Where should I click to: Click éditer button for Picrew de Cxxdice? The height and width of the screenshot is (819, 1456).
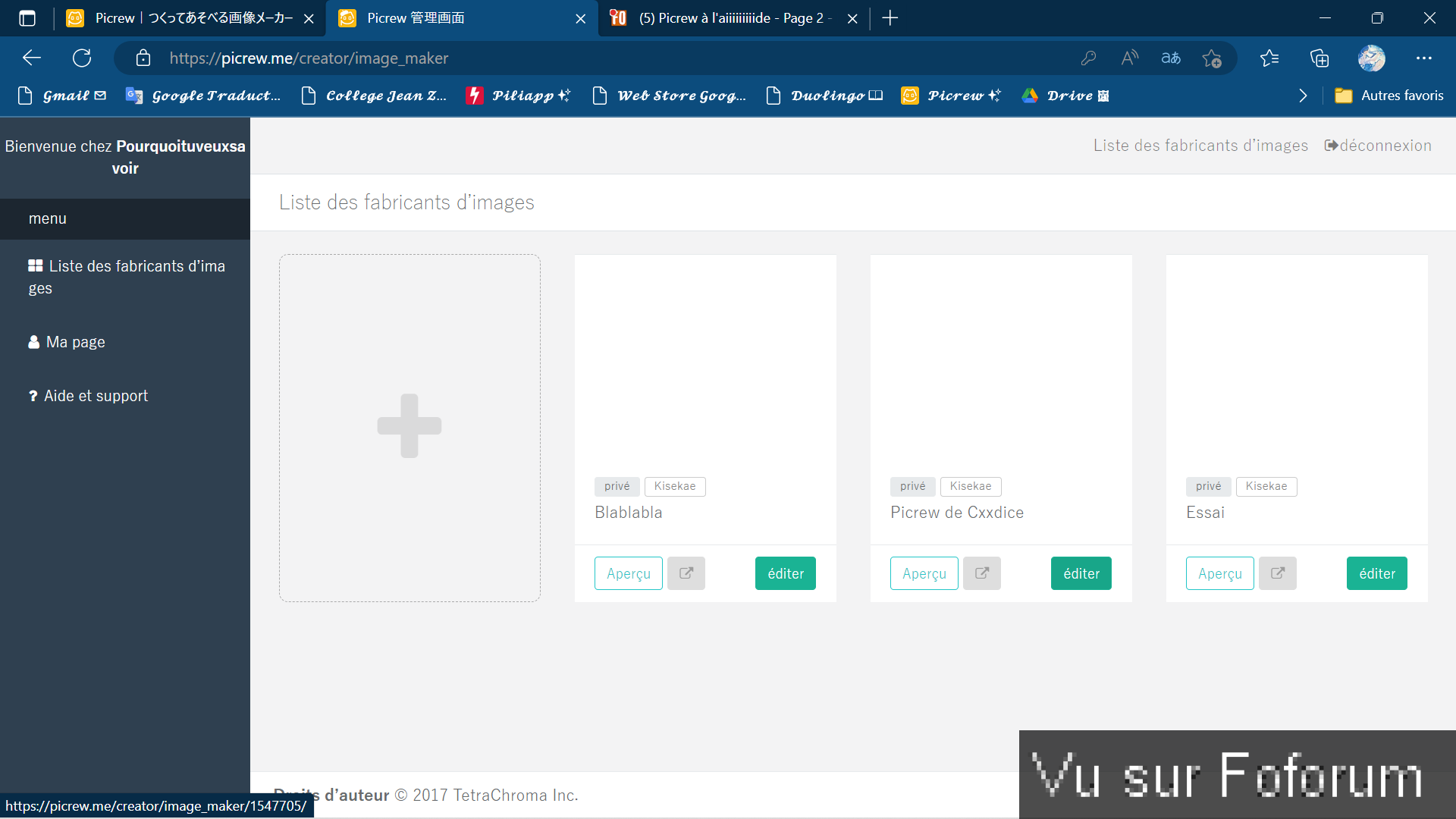[1081, 573]
